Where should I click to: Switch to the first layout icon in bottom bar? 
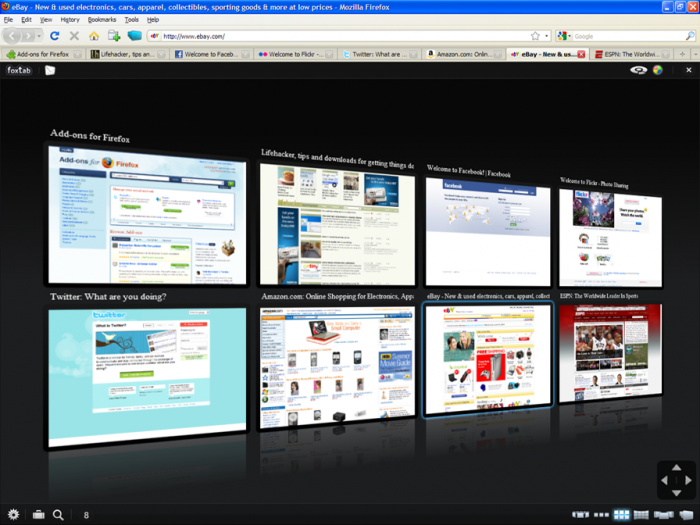click(x=580, y=515)
